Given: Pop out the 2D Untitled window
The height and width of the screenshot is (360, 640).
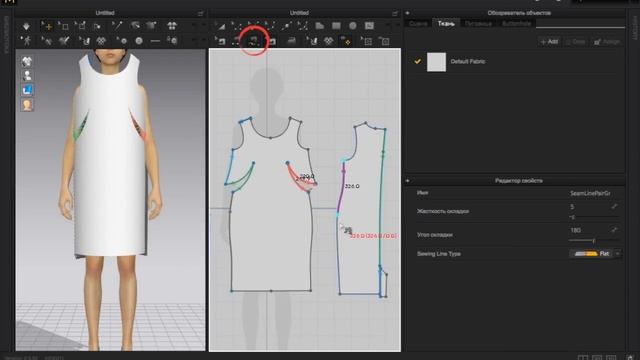Looking at the screenshot, I should coord(394,13).
